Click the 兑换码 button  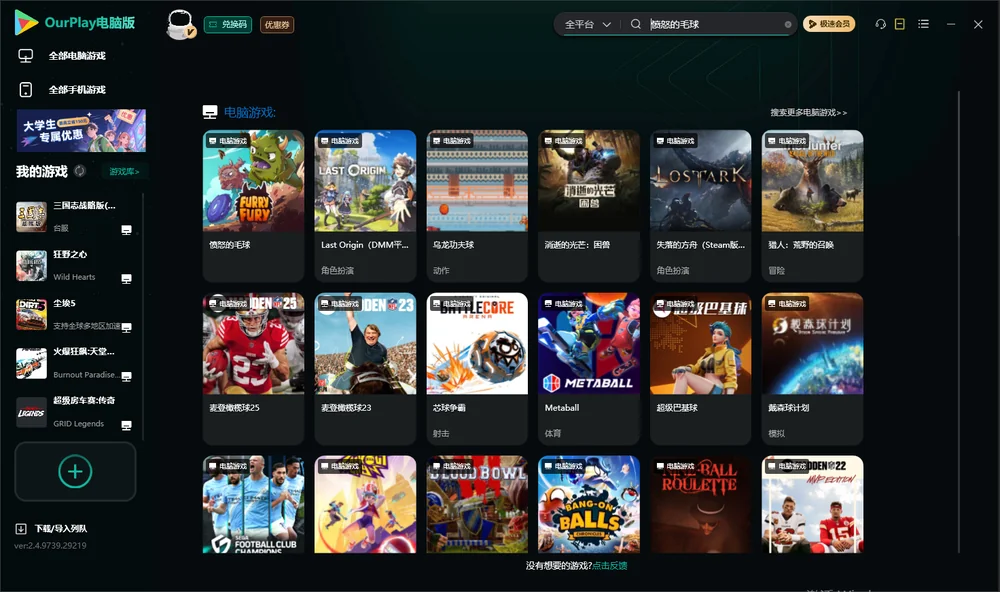pyautogui.click(x=228, y=24)
